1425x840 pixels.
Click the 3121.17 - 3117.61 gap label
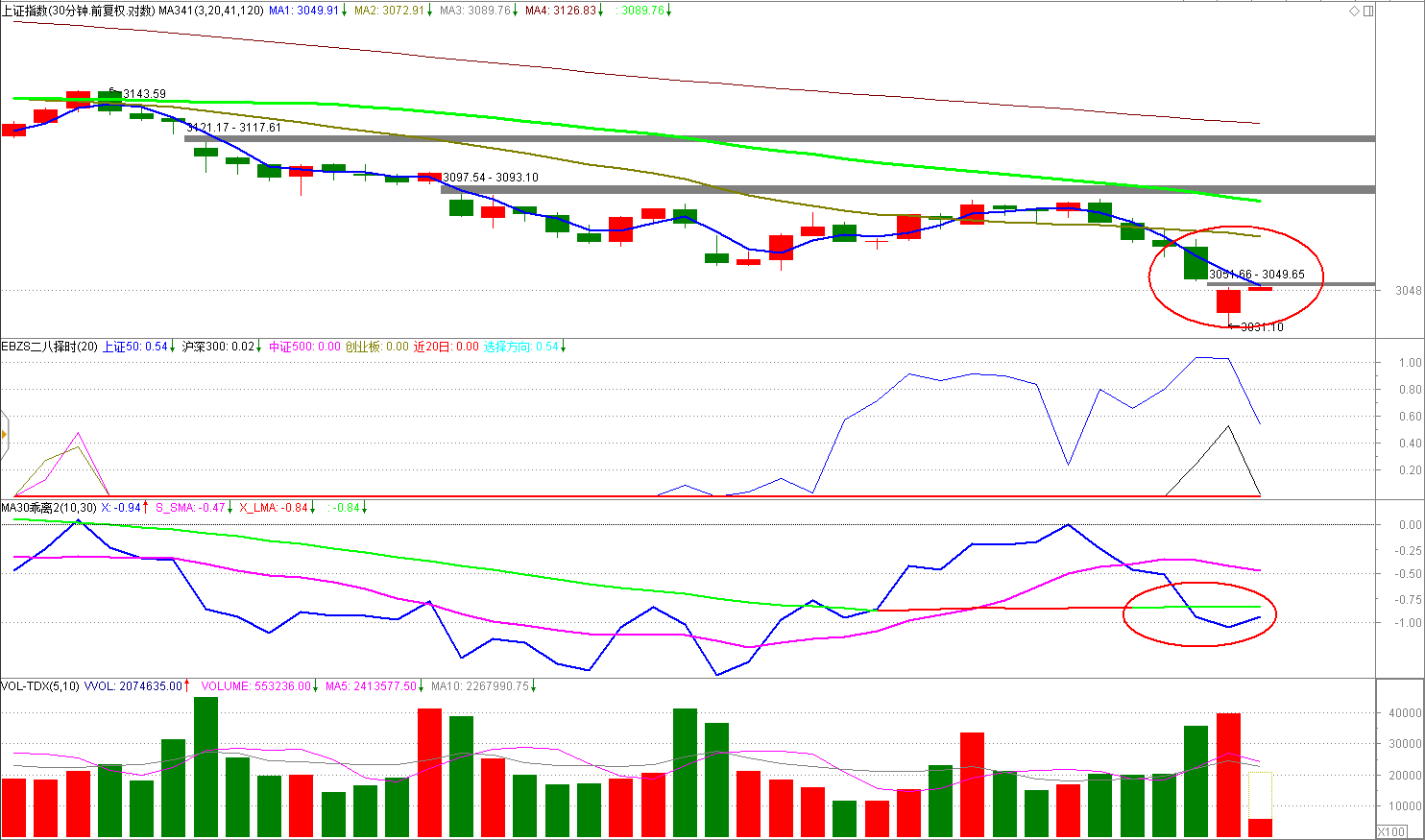pos(234,128)
